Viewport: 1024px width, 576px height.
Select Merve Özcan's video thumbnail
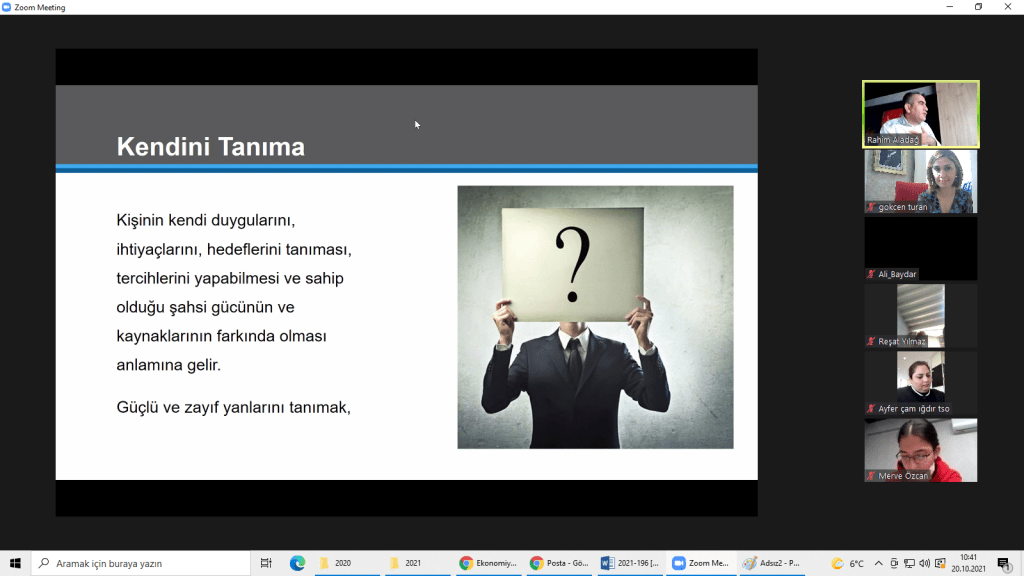pos(920,449)
